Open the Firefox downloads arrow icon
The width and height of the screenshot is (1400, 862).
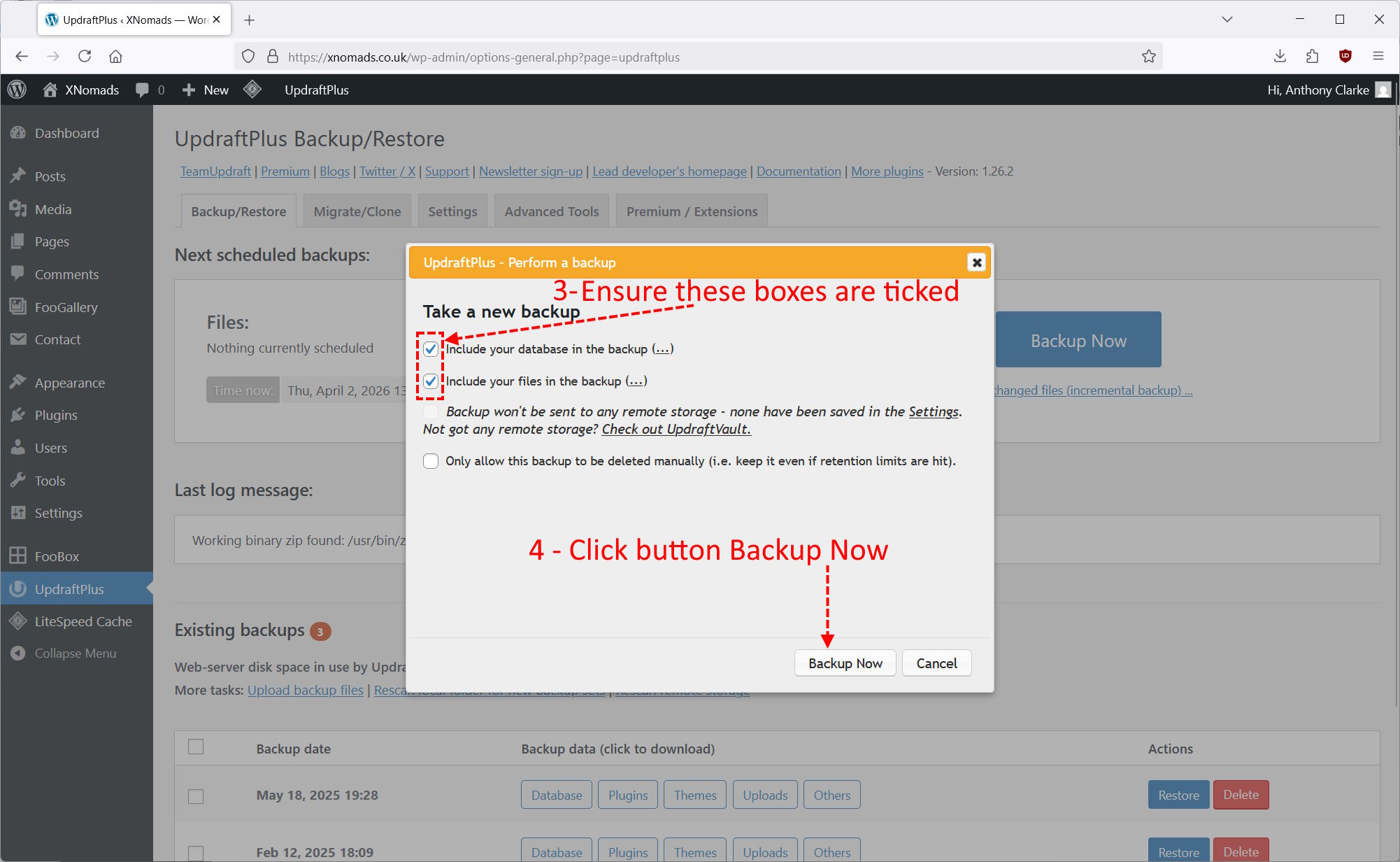point(1280,57)
